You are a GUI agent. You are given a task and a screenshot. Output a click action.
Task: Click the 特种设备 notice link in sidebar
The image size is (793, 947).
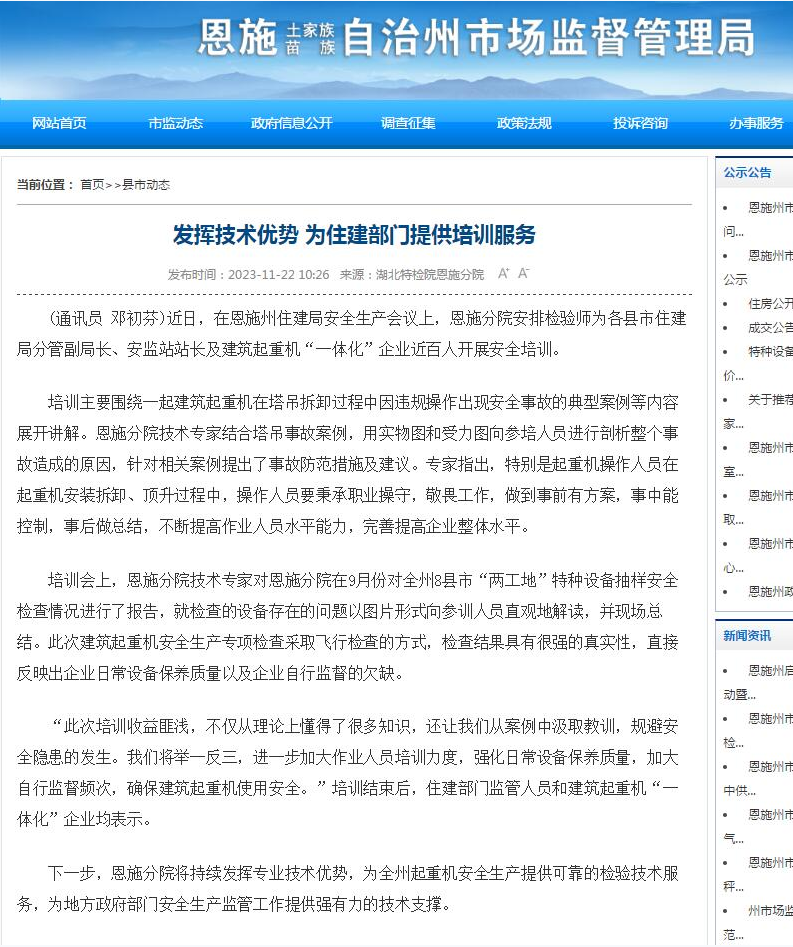pos(770,352)
